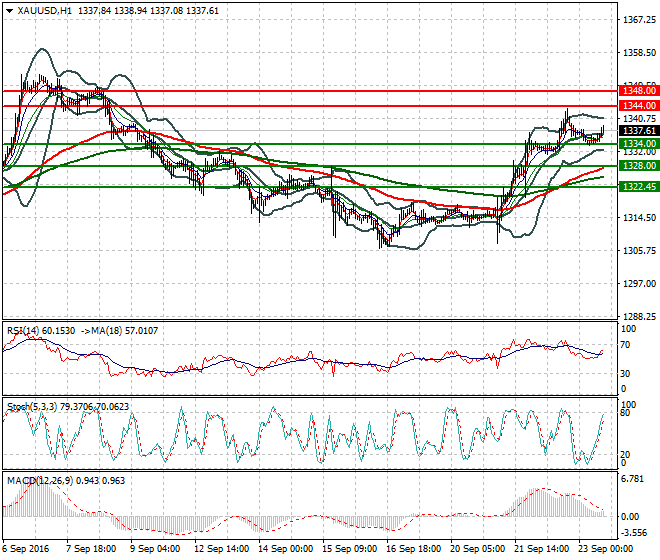
Task: Select the XAUUSD,H1 chart title
Action: 45,11
